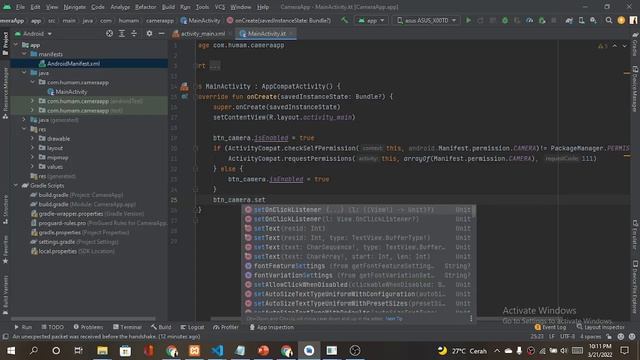
Task: Open the Profiler tool window
Action: point(226,327)
